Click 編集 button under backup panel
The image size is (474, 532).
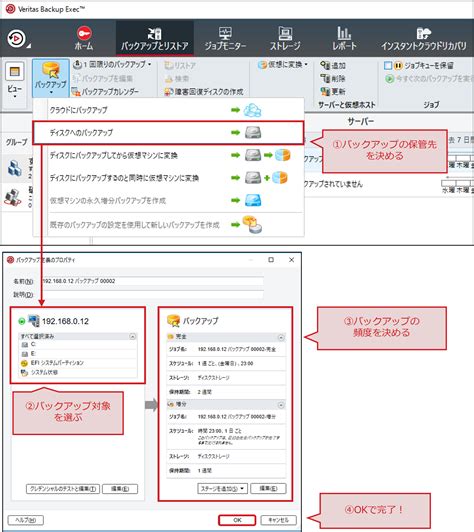(268, 489)
